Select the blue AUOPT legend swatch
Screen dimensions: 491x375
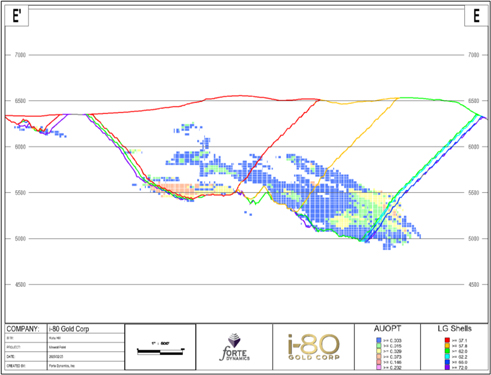[378, 340]
